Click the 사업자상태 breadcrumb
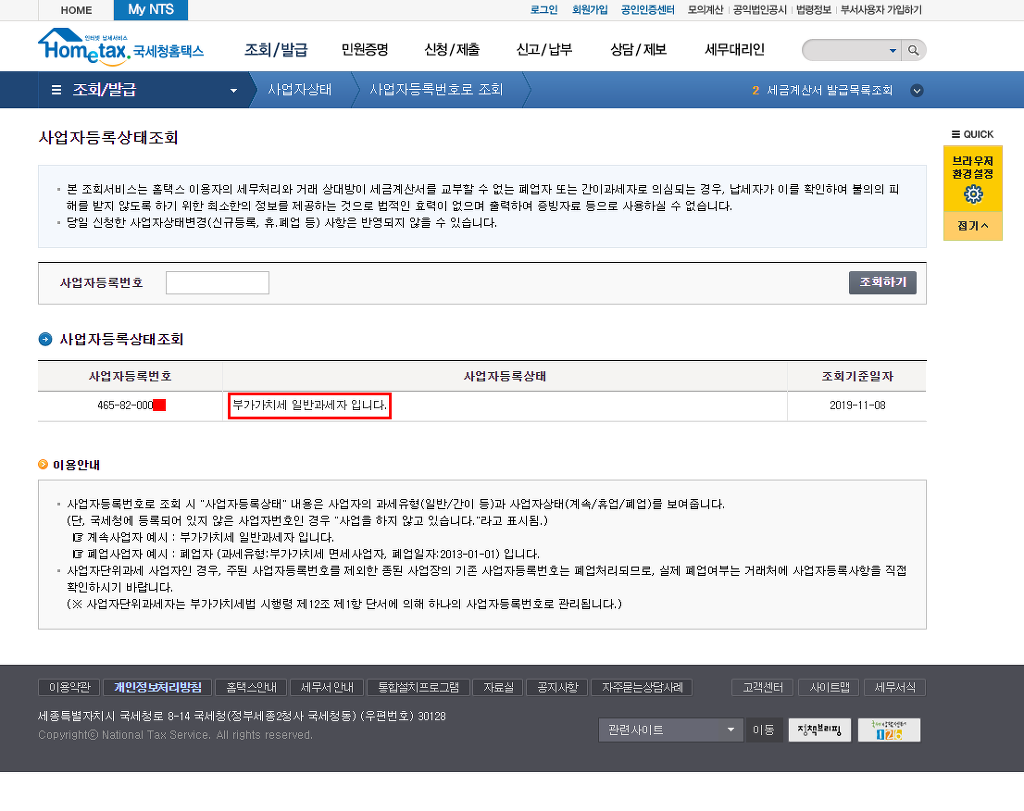 click(300, 89)
